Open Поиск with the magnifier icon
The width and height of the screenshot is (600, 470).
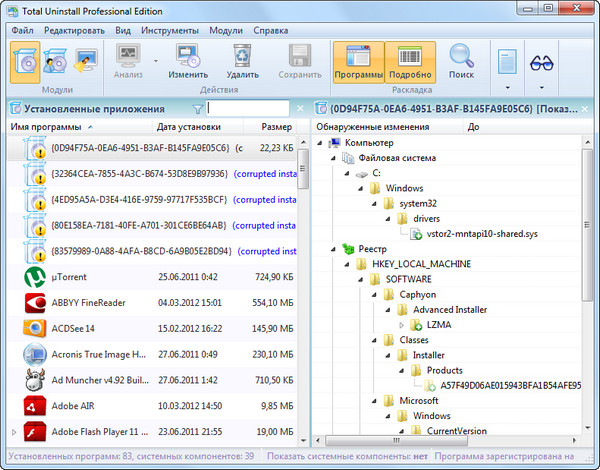pos(461,56)
